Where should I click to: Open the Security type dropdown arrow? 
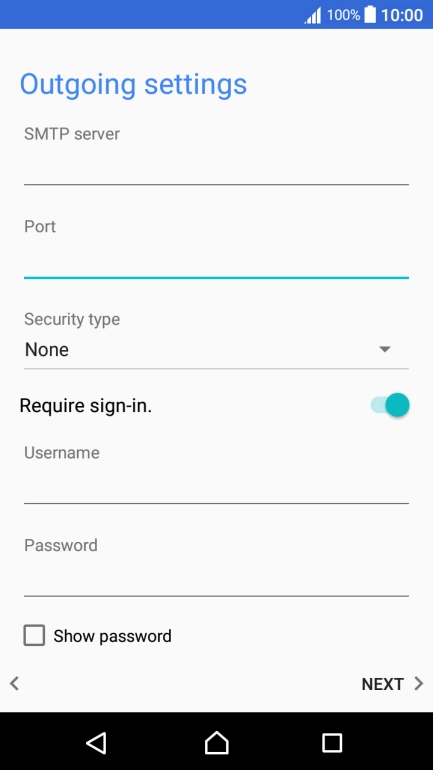click(x=385, y=349)
